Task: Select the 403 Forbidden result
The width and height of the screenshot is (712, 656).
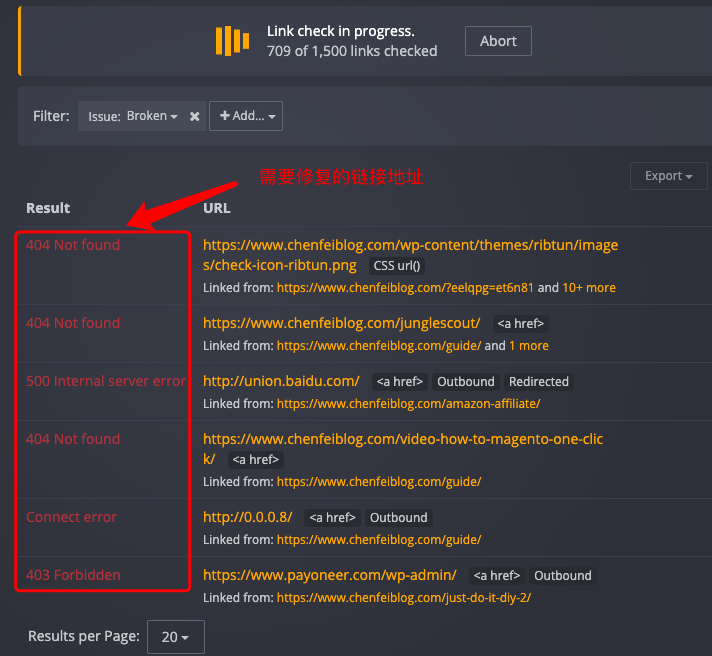Action: (73, 575)
